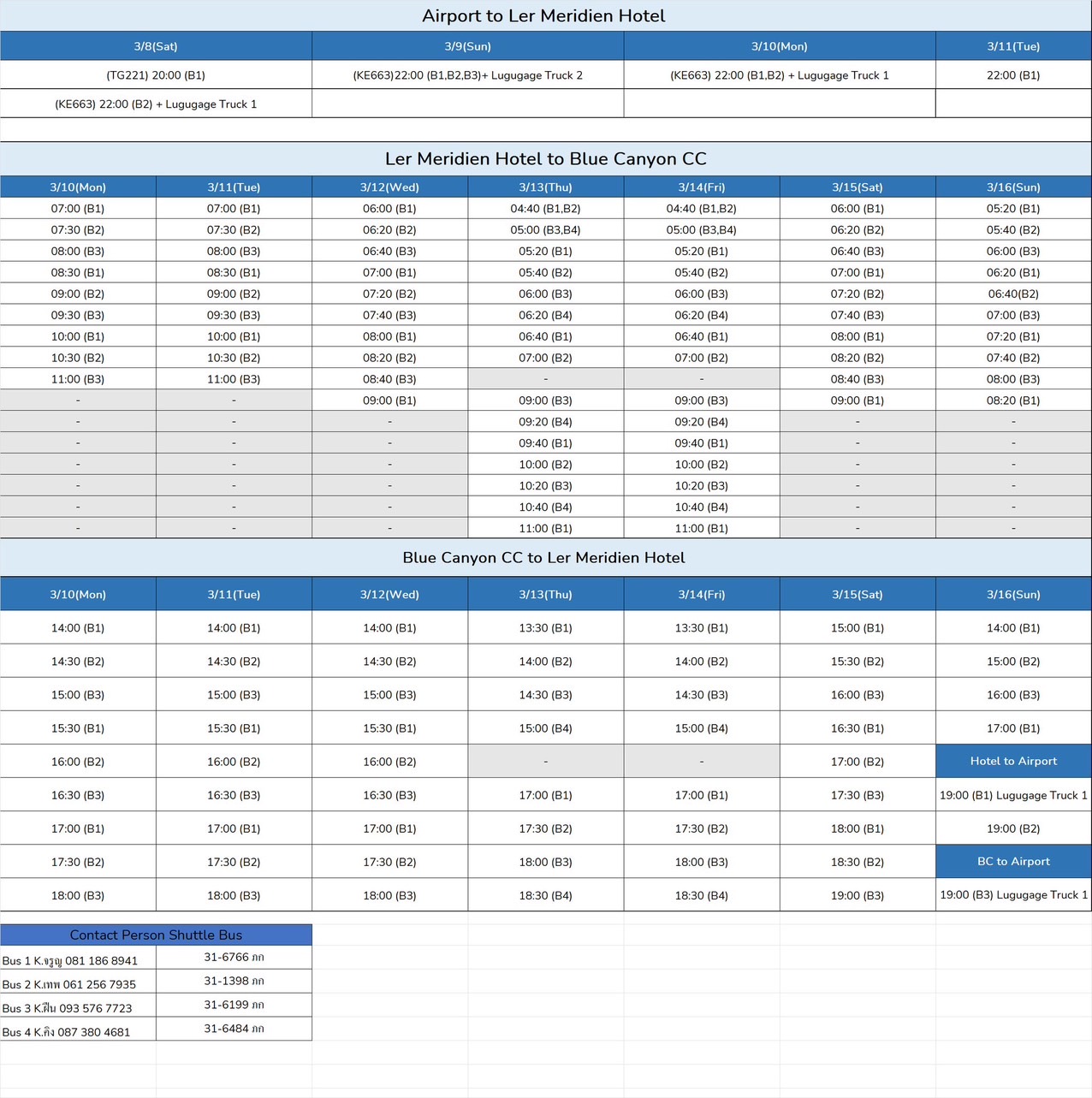Click the "15:30 (B2)" cell

click(858, 662)
